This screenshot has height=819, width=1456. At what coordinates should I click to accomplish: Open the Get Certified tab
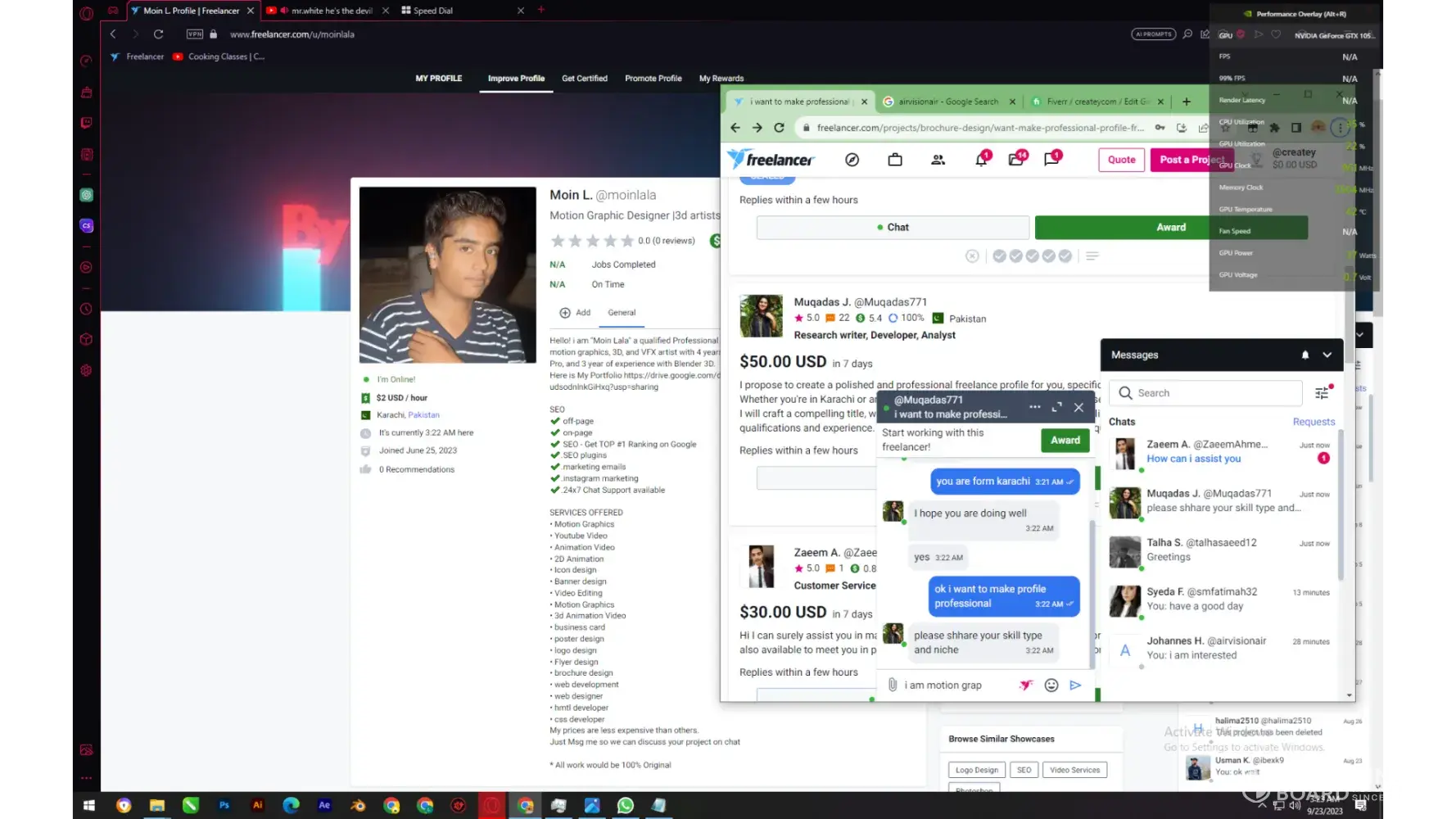585,79
